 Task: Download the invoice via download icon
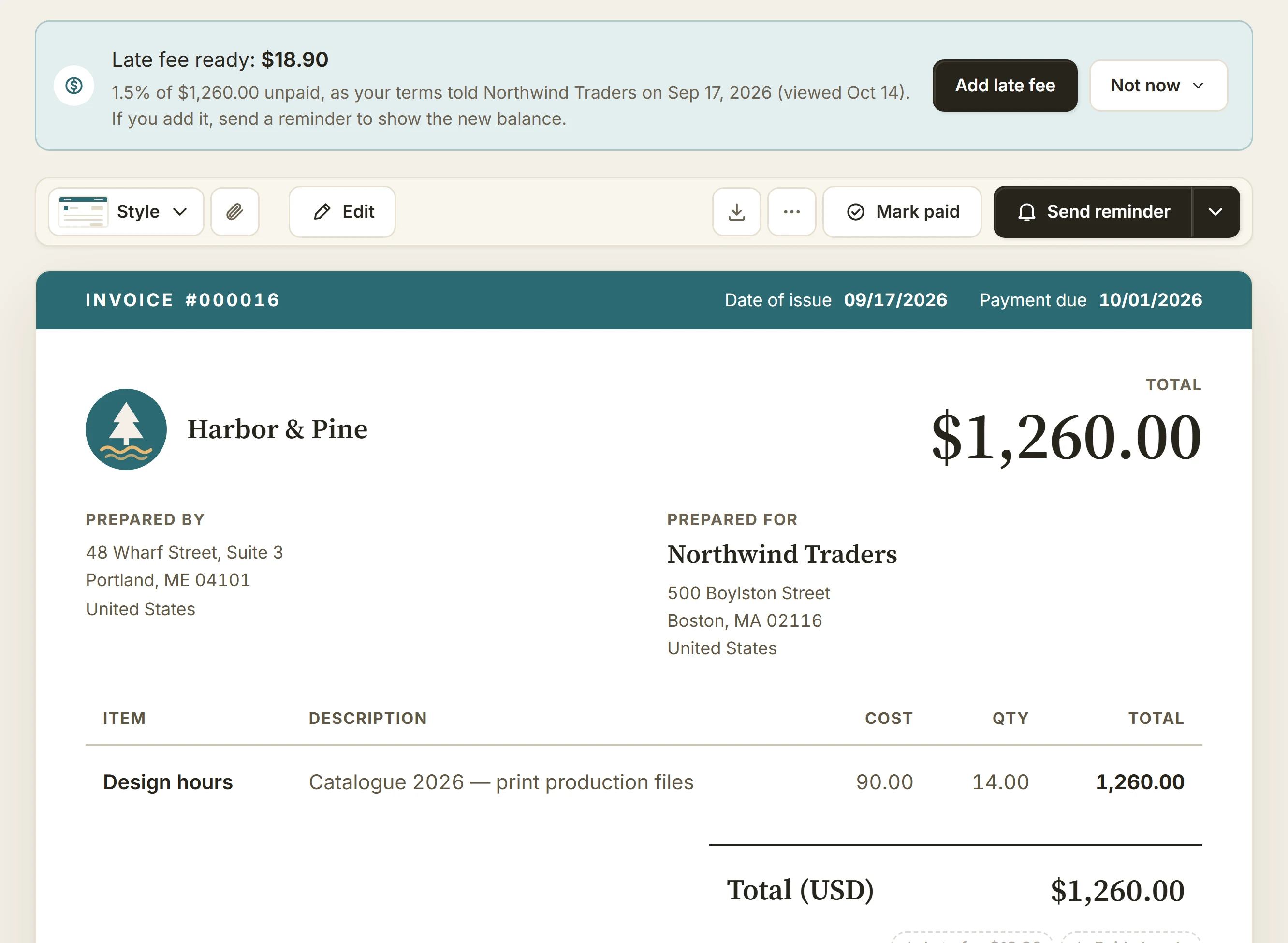(736, 212)
